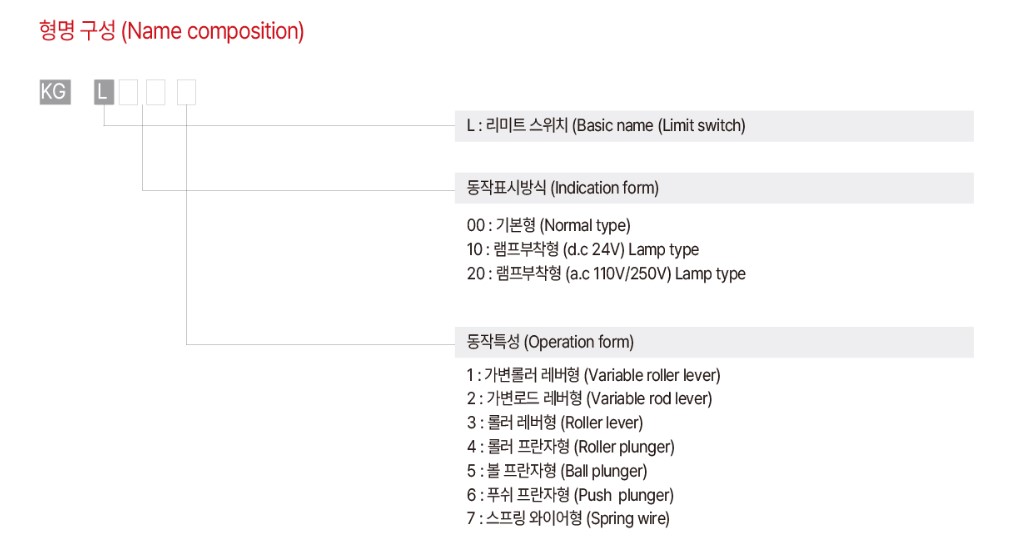Screen dimensions: 1025x557
Task: Click the Korean 형명 구성 title text
Action: click(x=77, y=31)
